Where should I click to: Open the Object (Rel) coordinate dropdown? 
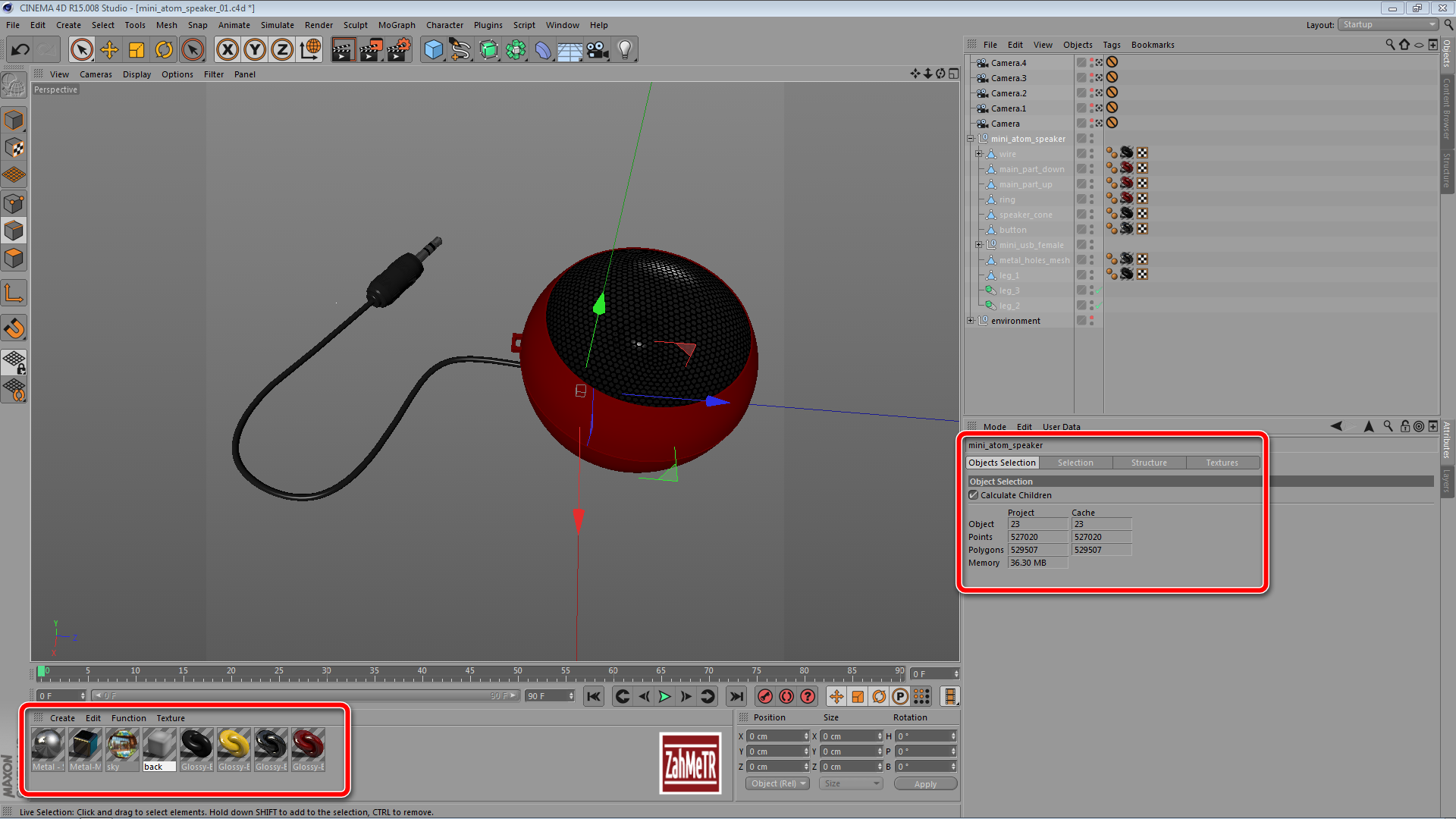point(777,783)
